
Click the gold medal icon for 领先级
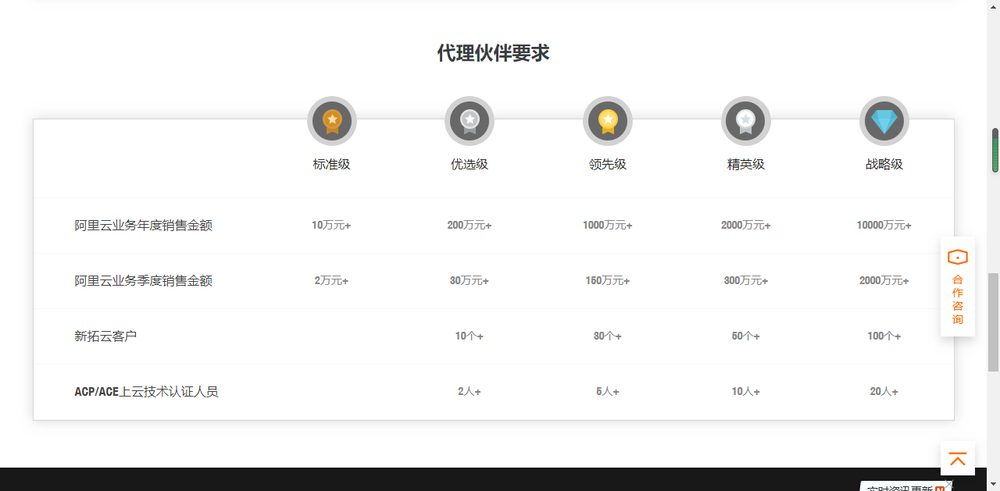(x=608, y=121)
